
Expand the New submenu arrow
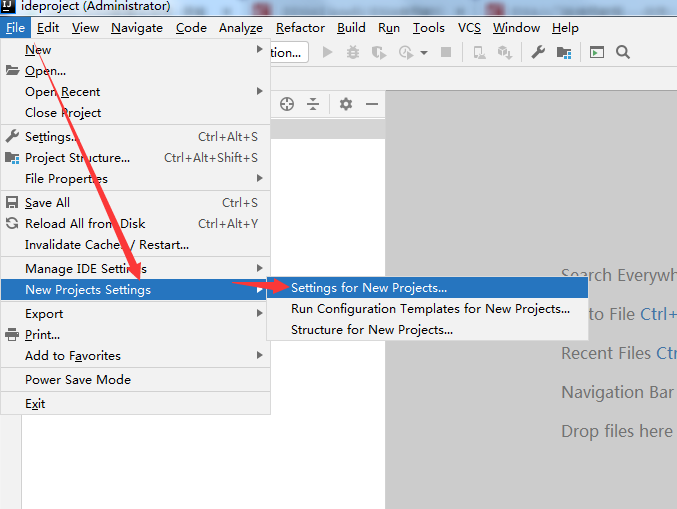coord(259,49)
